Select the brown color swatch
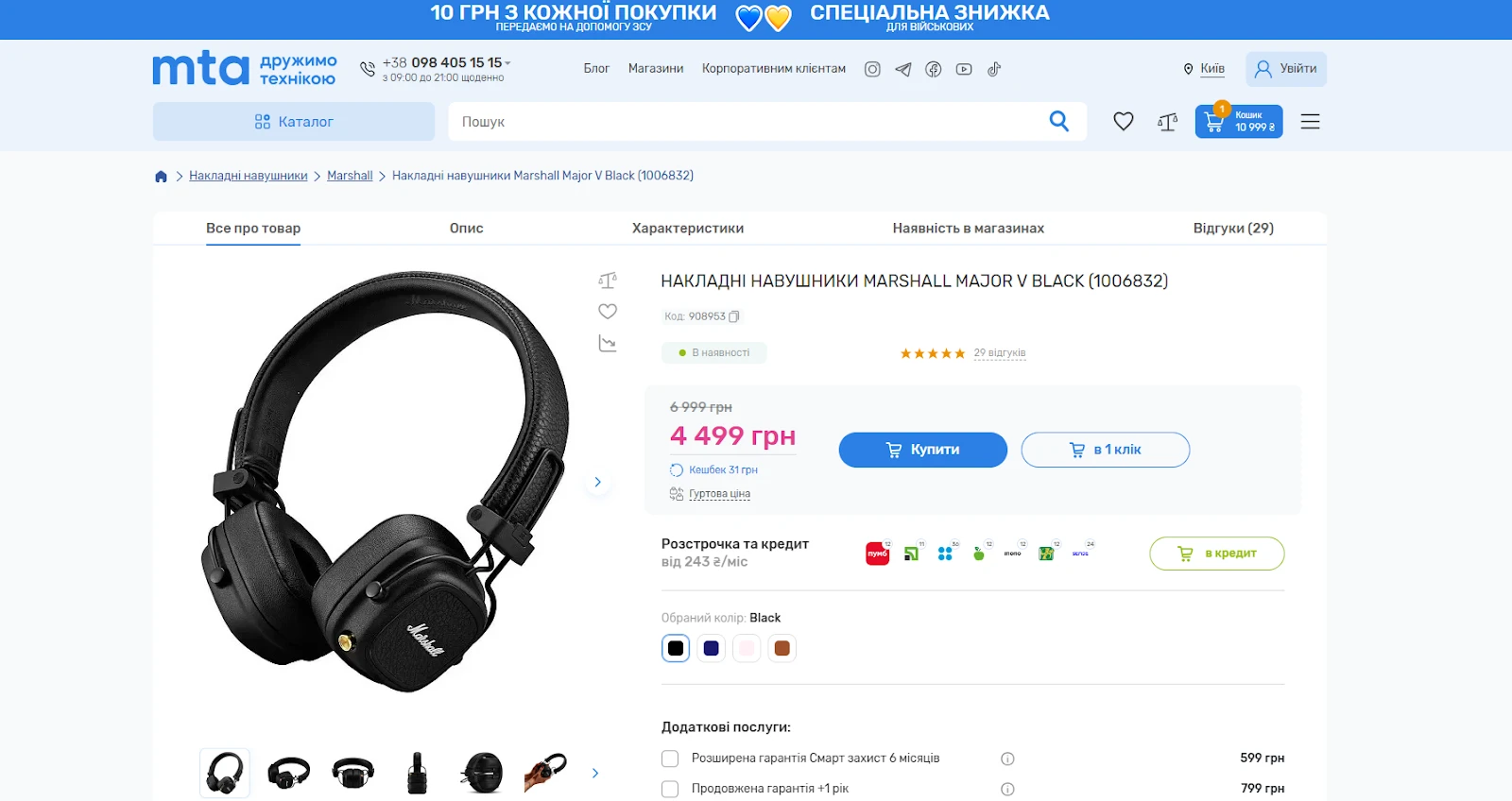The image size is (1512, 801). click(782, 648)
